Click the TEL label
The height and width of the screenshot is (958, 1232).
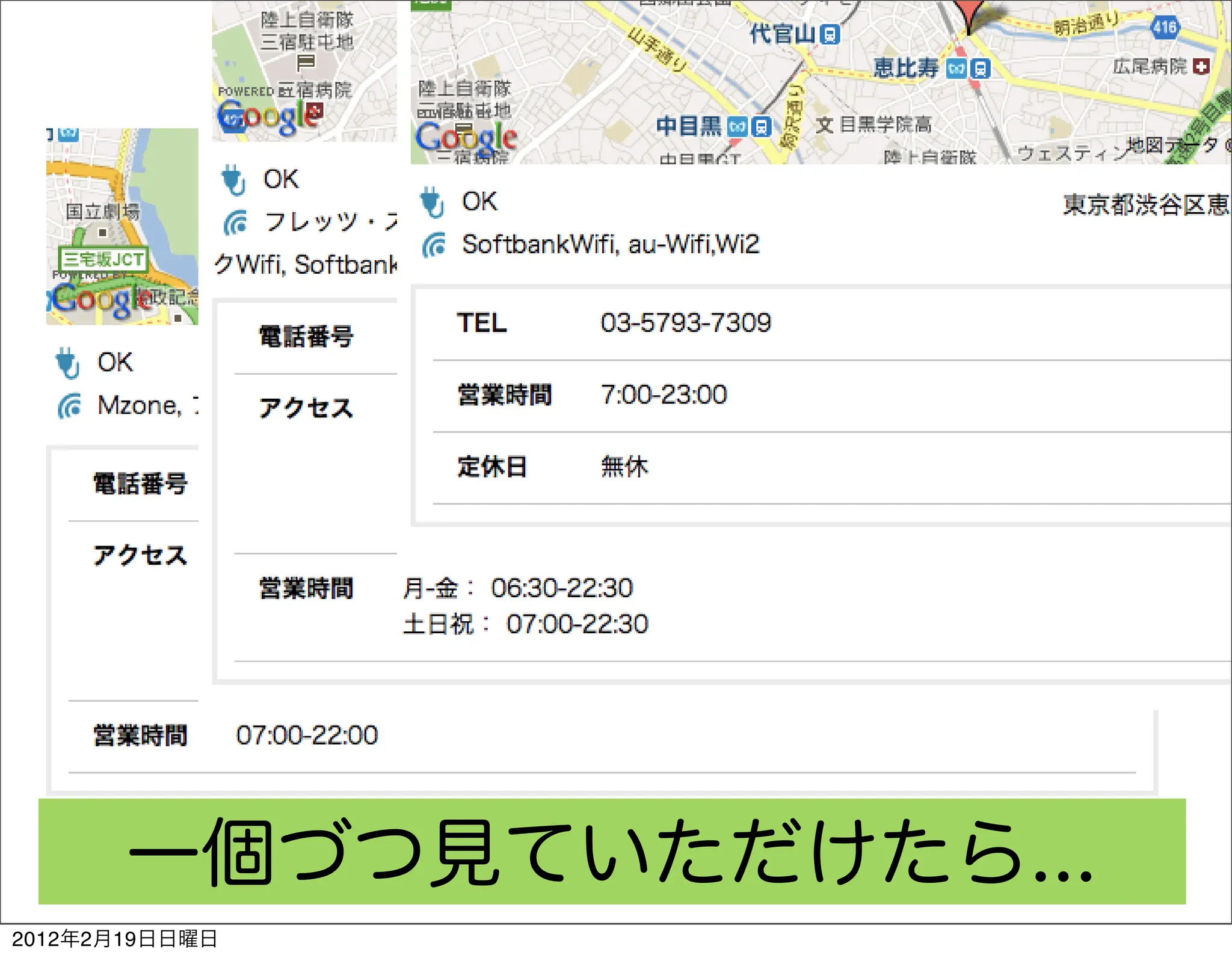[x=482, y=323]
